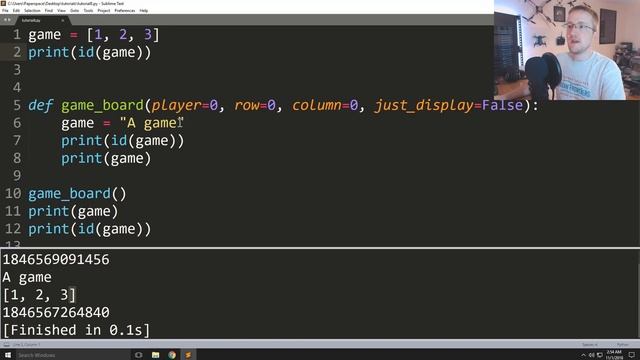Click the '[Finished in 0.1s]' output line
The width and height of the screenshot is (640, 360).
pos(76,330)
